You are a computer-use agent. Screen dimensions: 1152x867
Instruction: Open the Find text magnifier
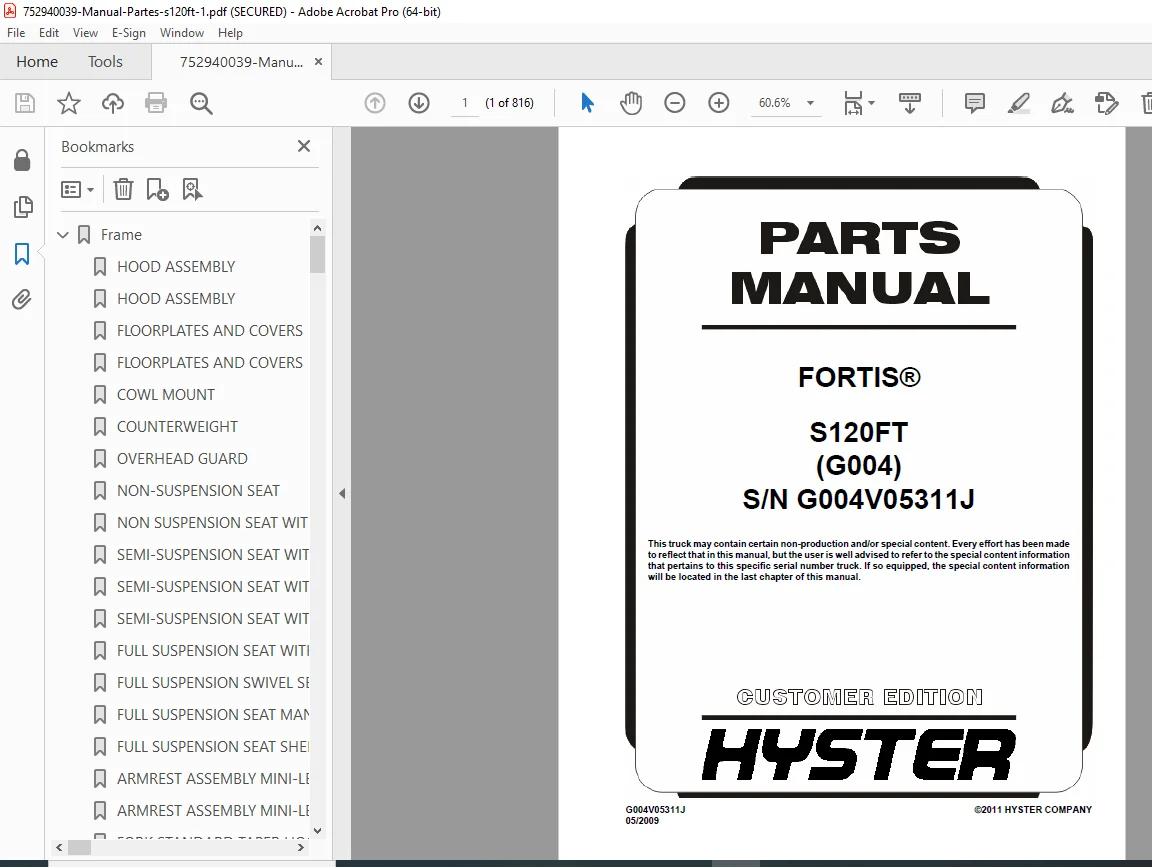[x=201, y=103]
